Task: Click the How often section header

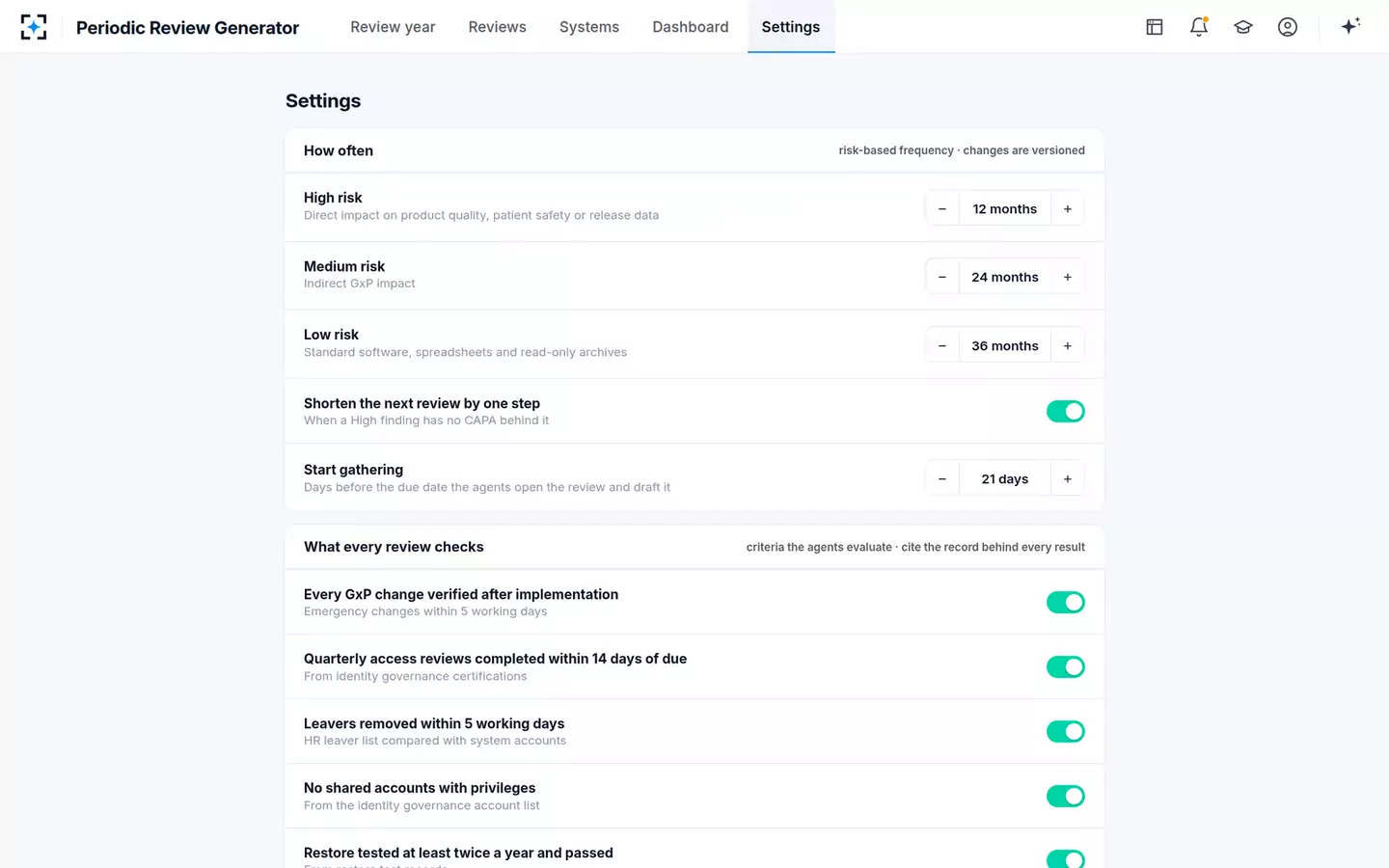Action: 339,150
